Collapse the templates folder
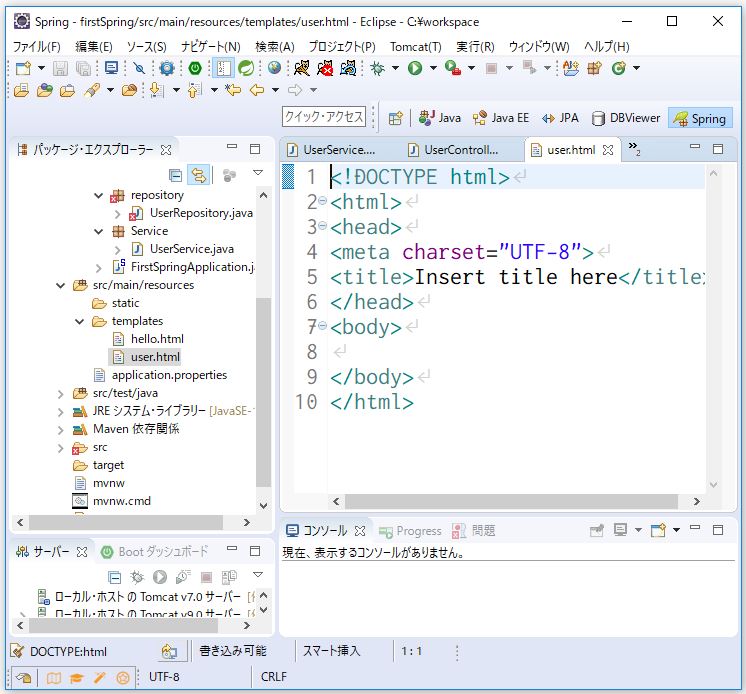746x694 pixels. tap(79, 322)
